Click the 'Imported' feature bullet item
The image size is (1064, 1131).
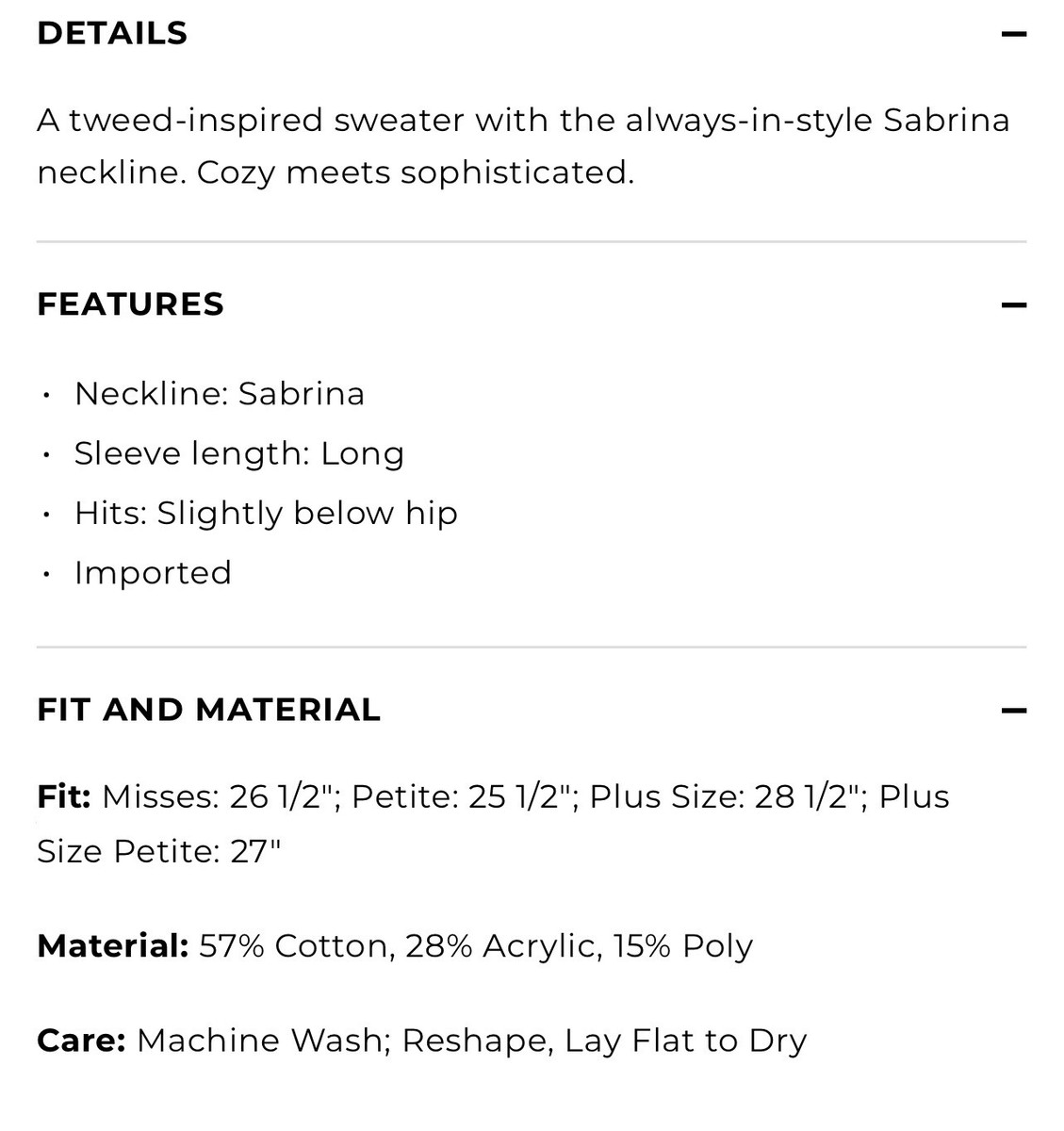[x=153, y=573]
